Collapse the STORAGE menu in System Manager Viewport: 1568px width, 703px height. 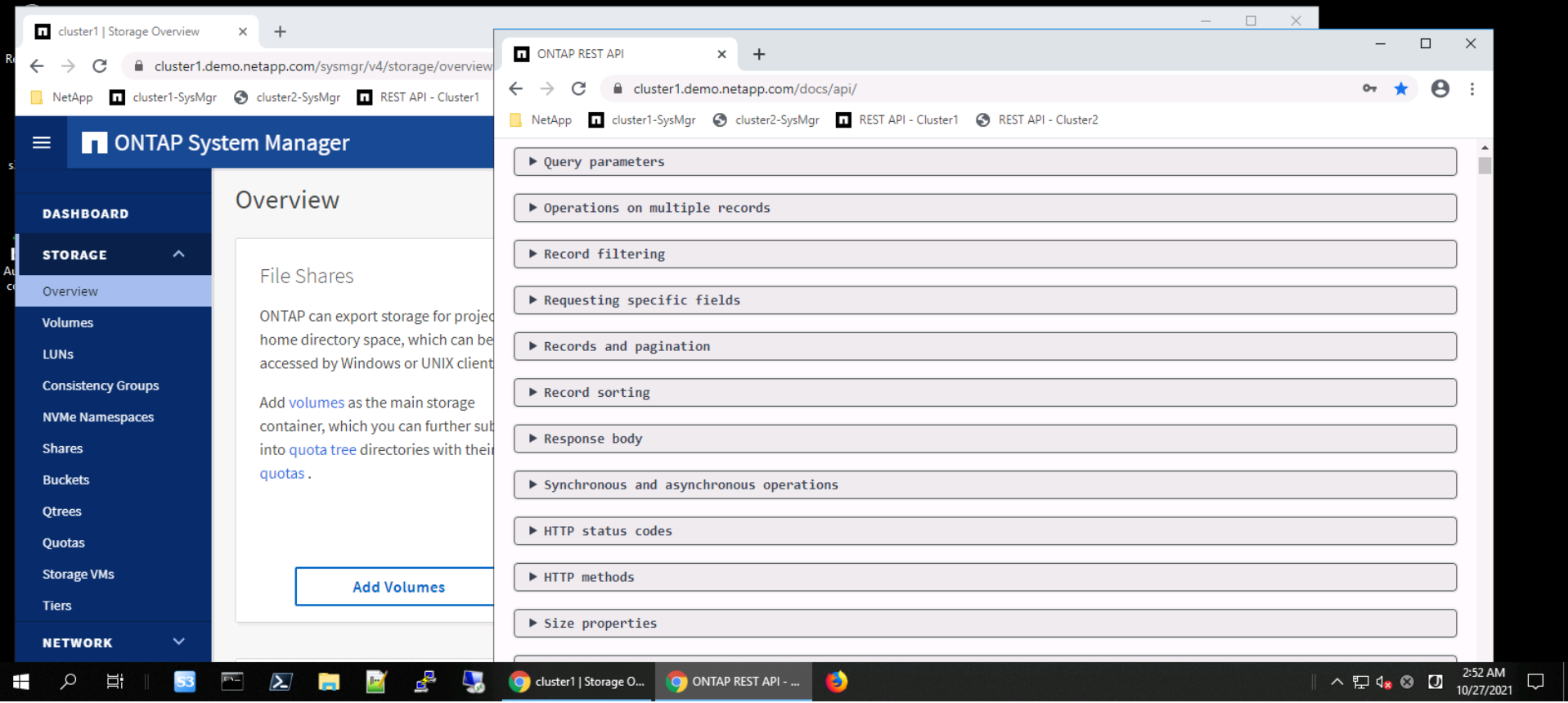pos(178,255)
